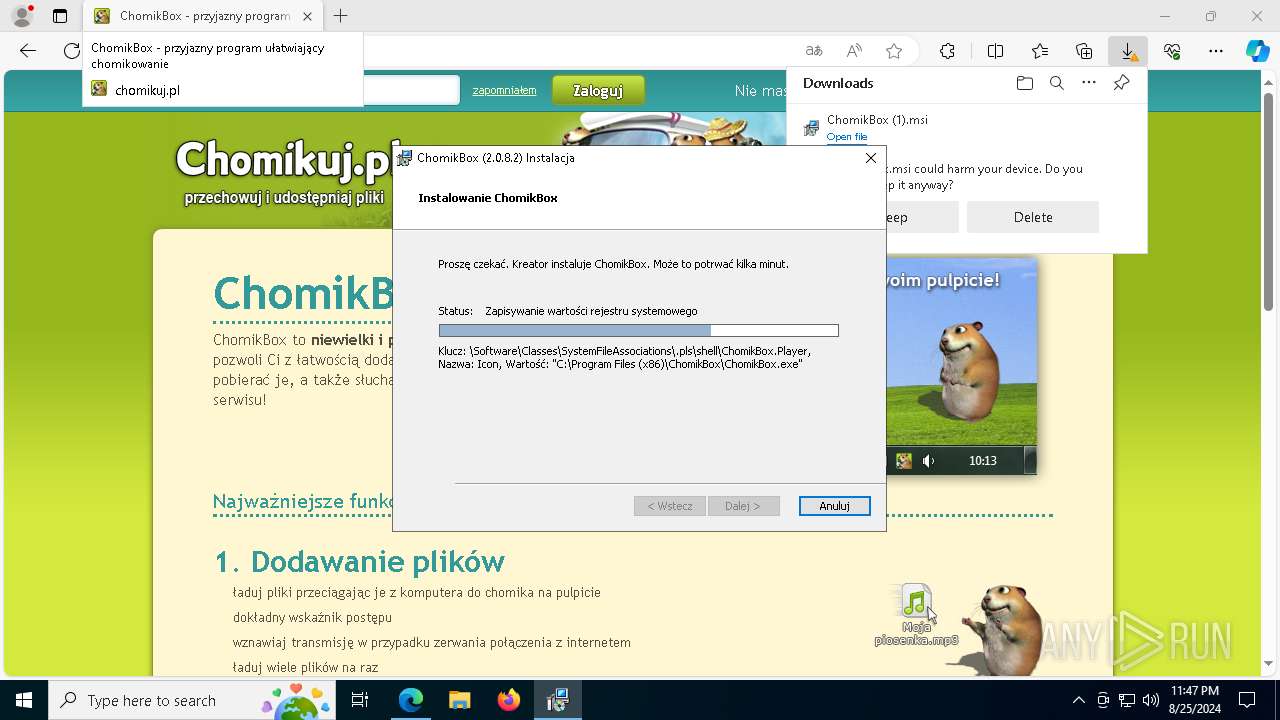Viewport: 1280px width, 720px height.
Task: Click the installer progress bar
Action: [x=638, y=331]
